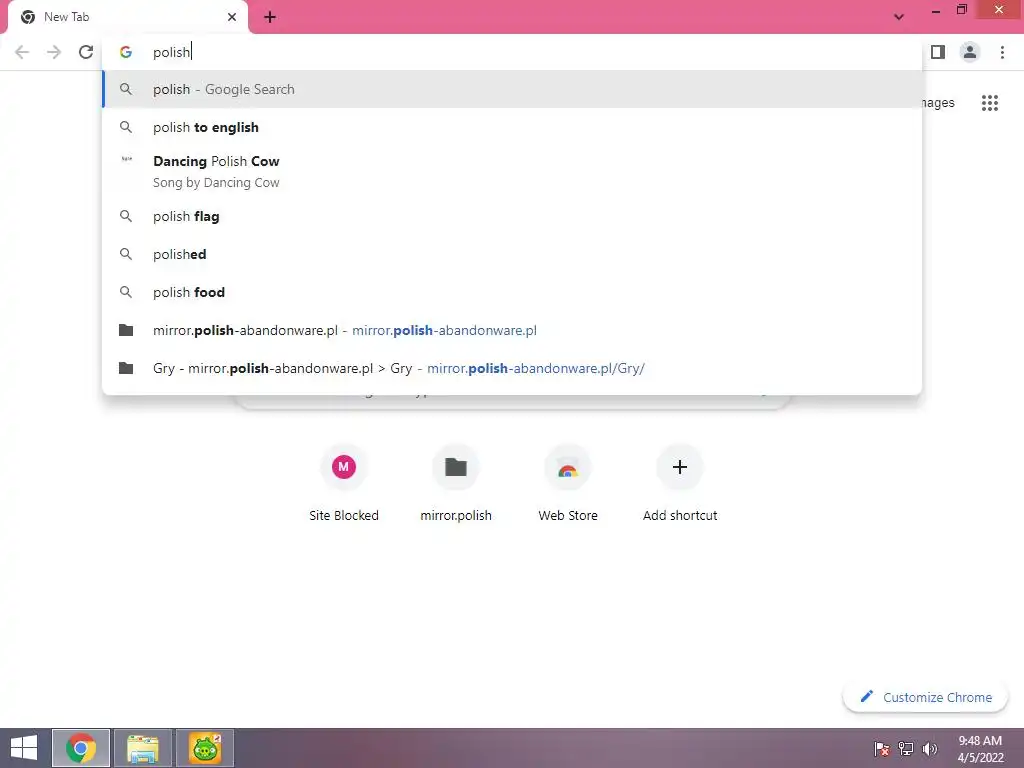Reload the page with the refresh icon
The image size is (1024, 768).
[86, 52]
